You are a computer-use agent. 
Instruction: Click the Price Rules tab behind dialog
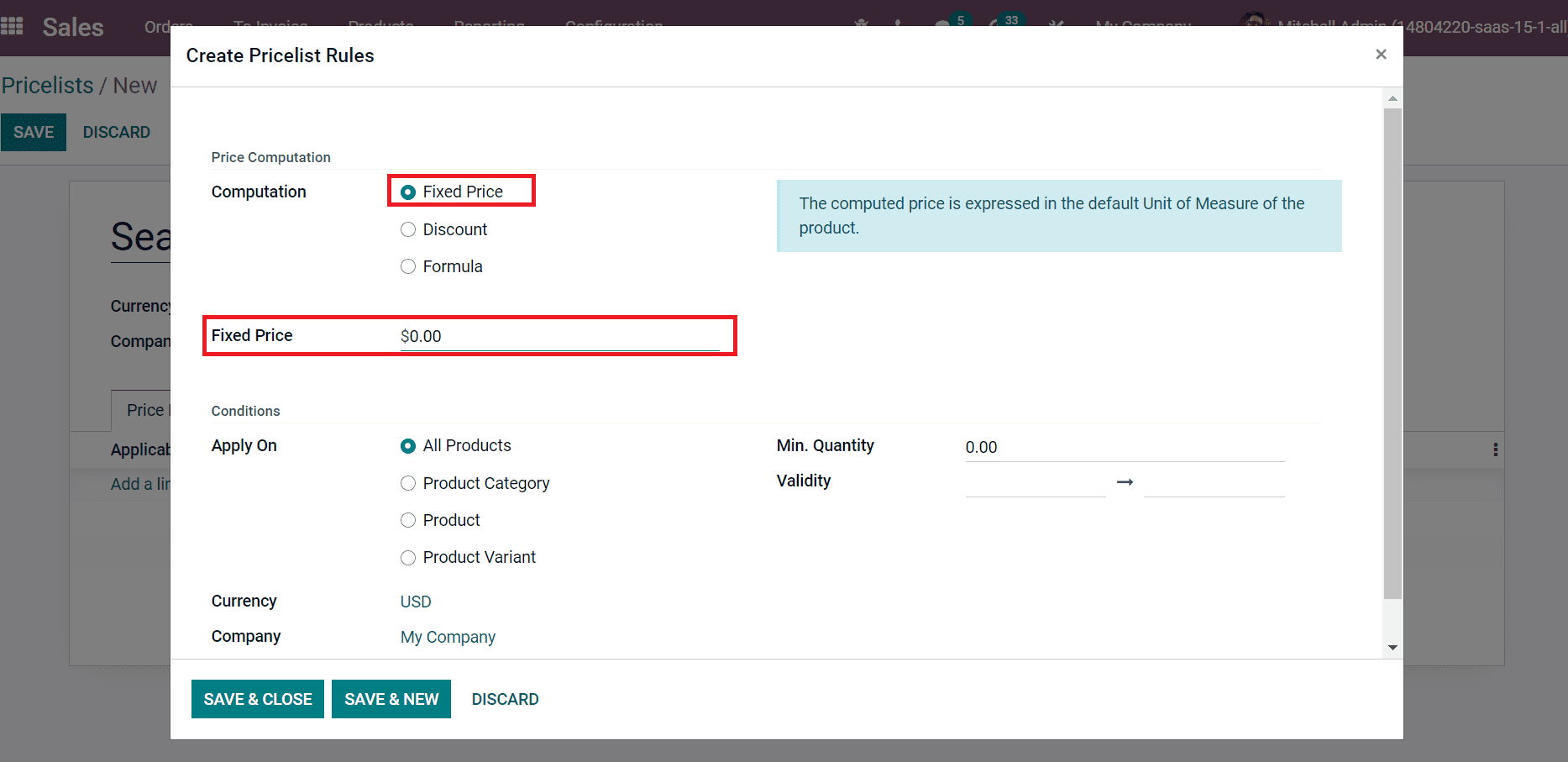pos(141,410)
